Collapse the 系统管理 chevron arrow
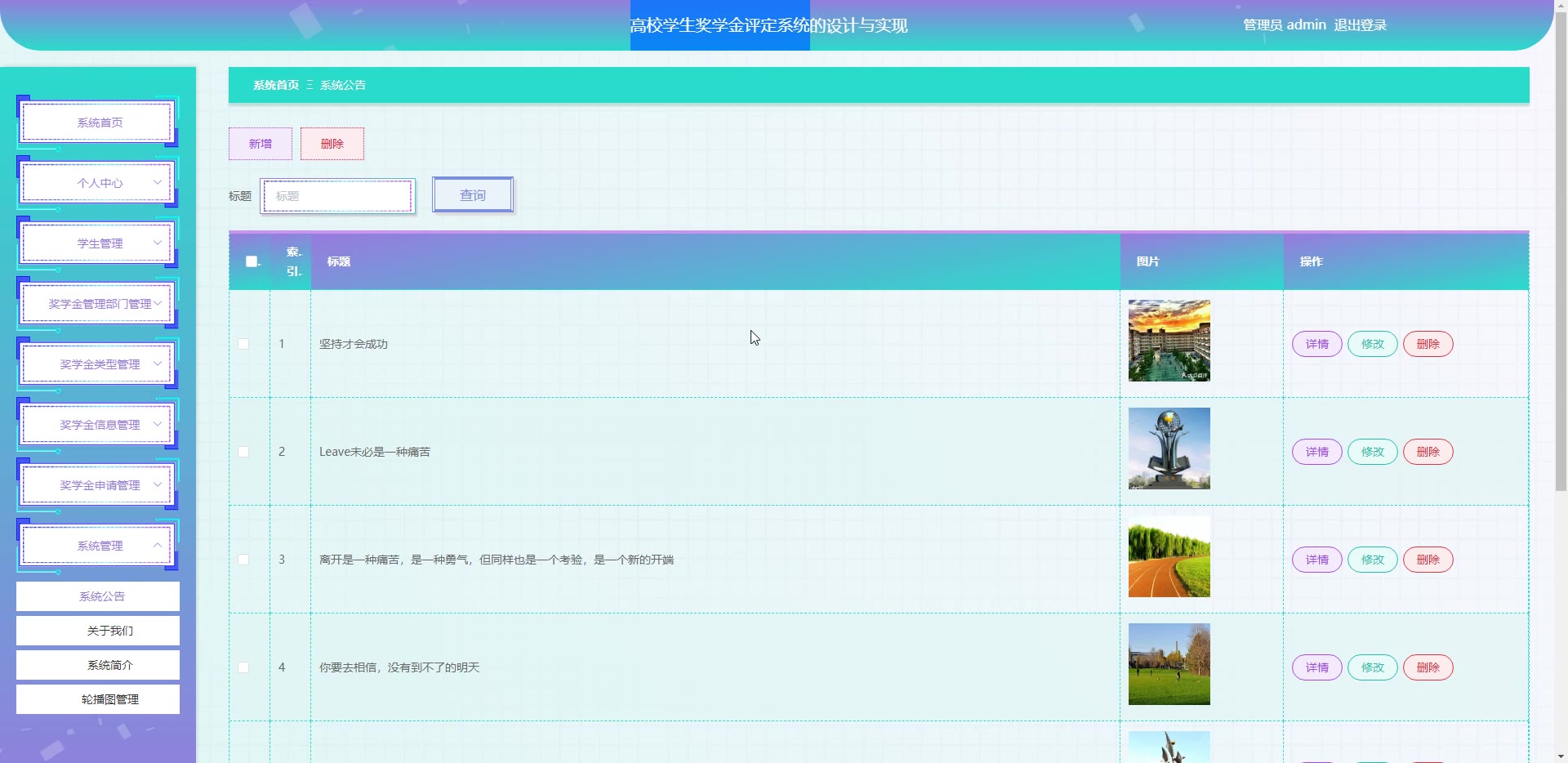 [x=158, y=545]
